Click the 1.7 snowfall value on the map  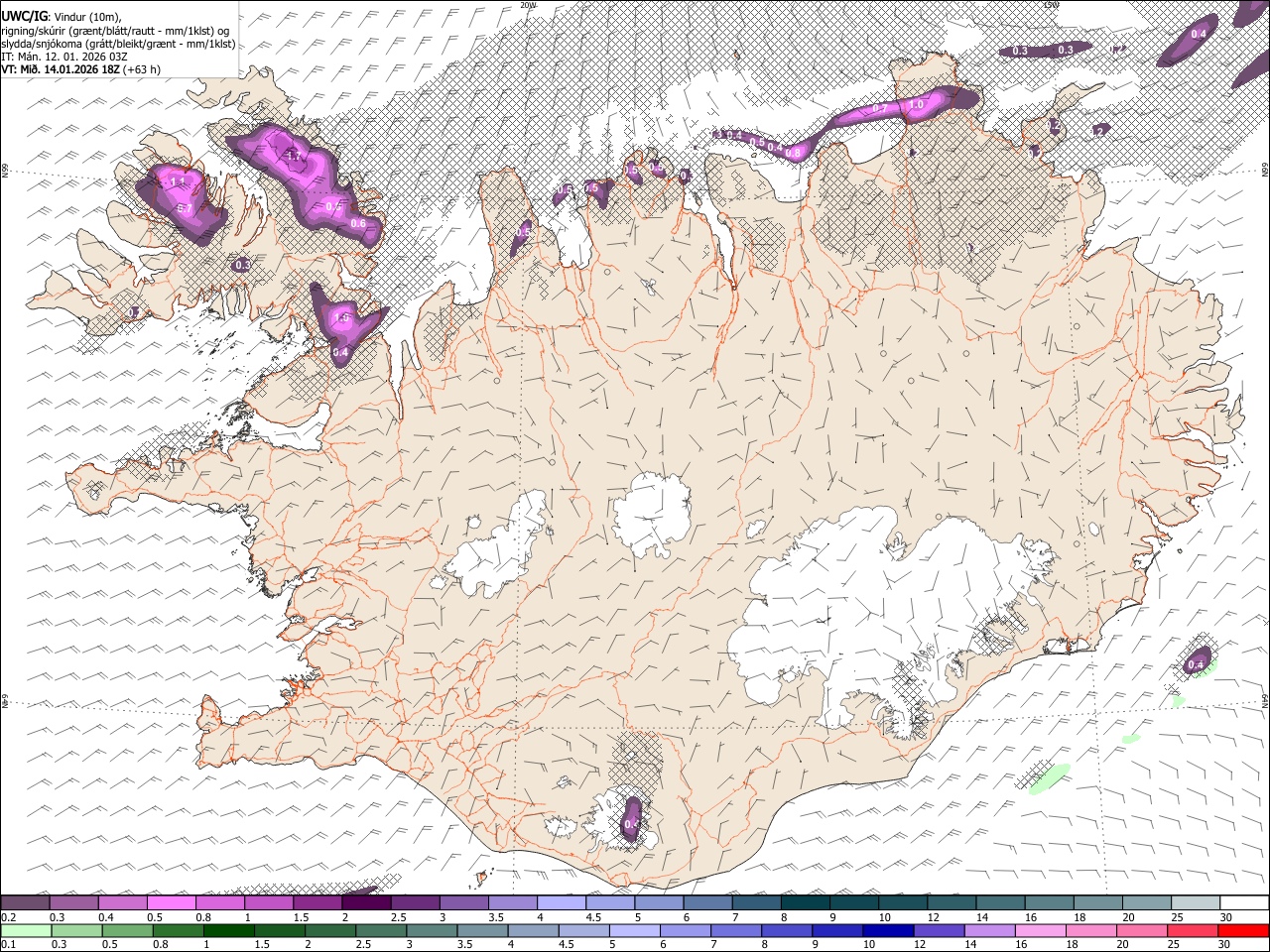click(295, 156)
